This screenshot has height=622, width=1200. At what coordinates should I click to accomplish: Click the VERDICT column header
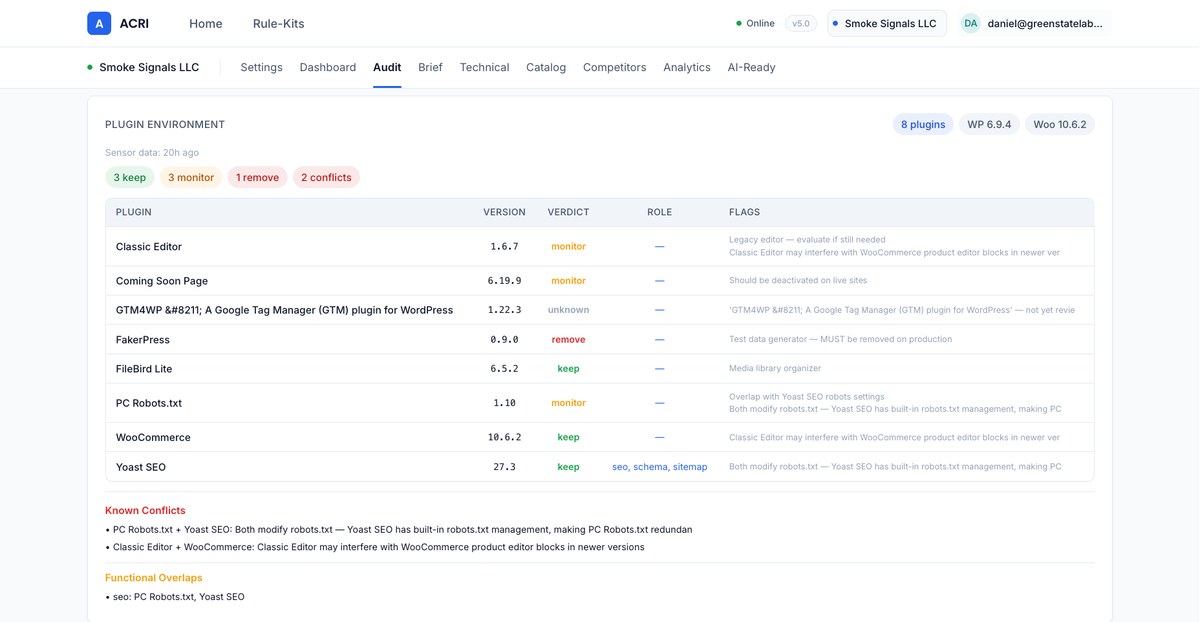point(568,212)
